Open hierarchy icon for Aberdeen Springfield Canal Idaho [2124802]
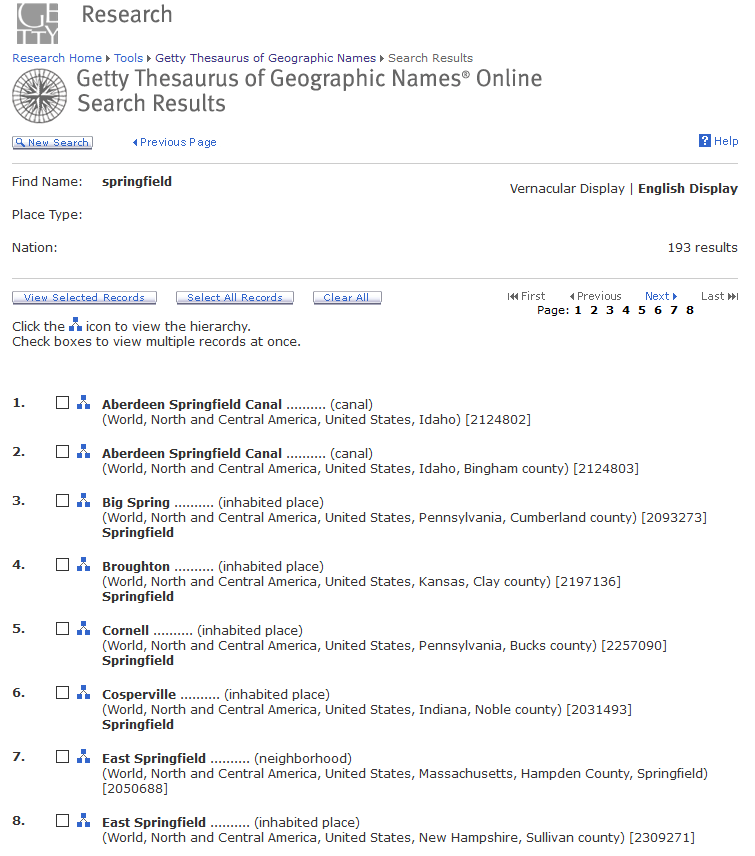The height and width of the screenshot is (856, 755). pyautogui.click(x=84, y=402)
